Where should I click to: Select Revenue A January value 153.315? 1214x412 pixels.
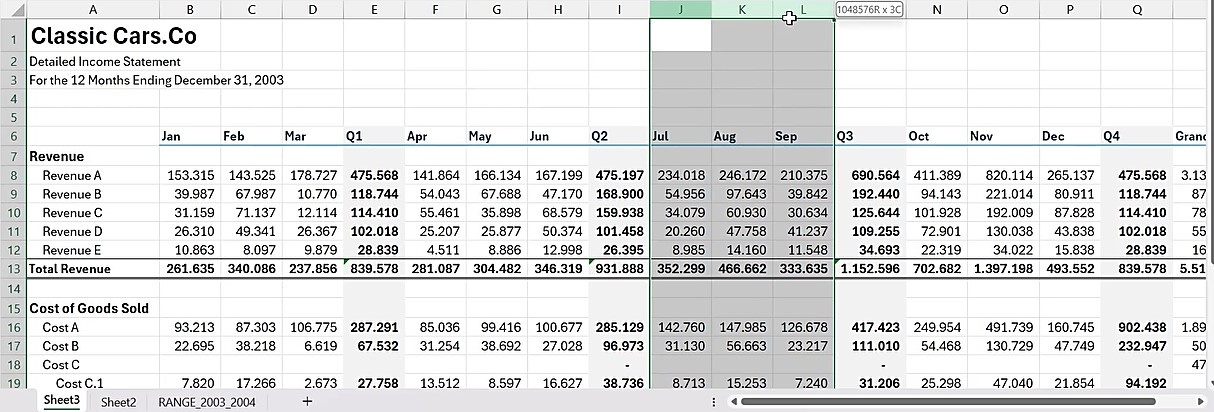pos(190,176)
